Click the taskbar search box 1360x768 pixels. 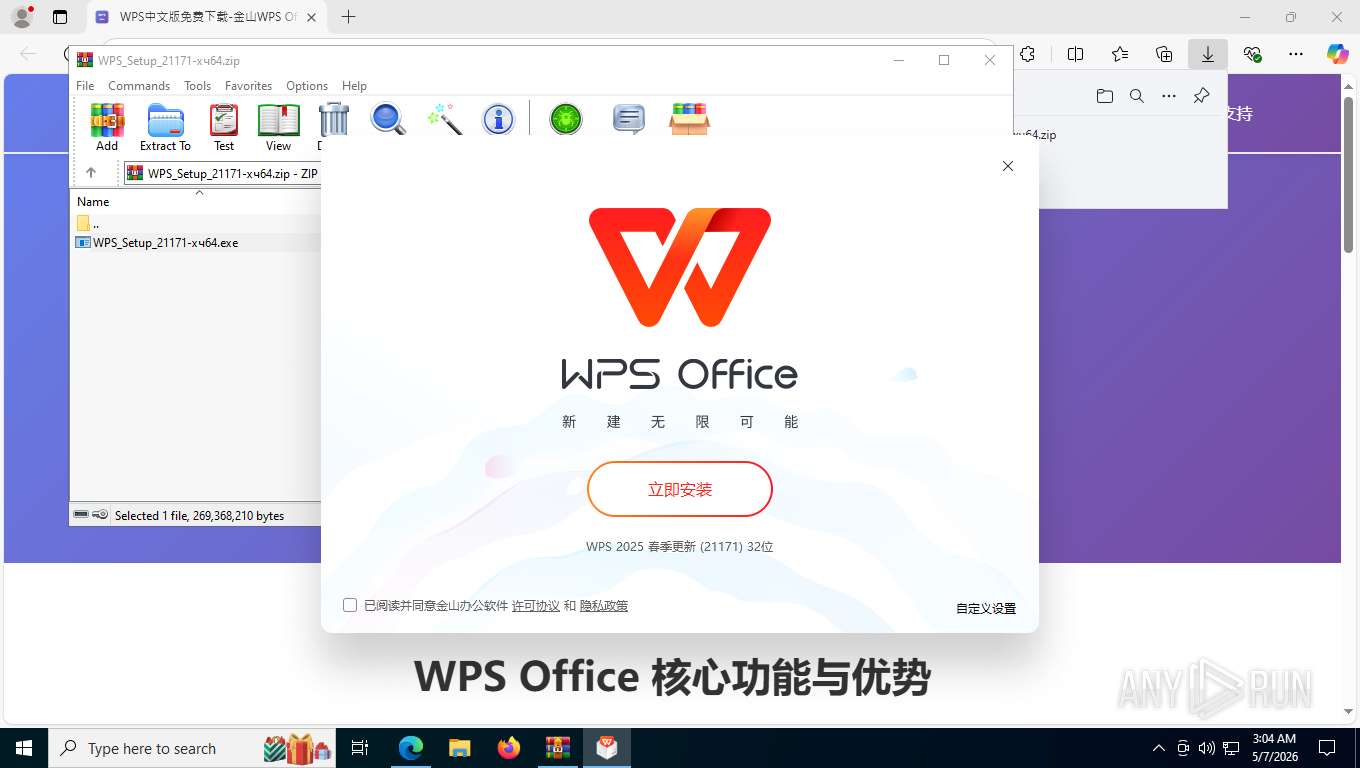tap(192, 748)
